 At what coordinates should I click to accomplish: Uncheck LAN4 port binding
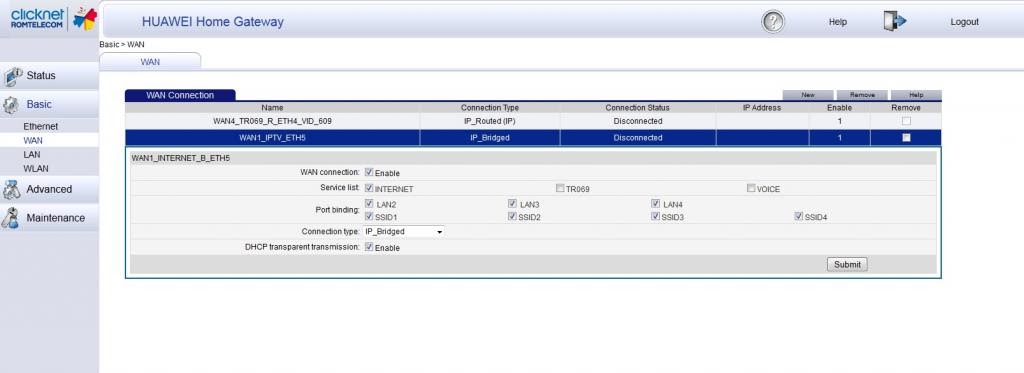point(656,204)
